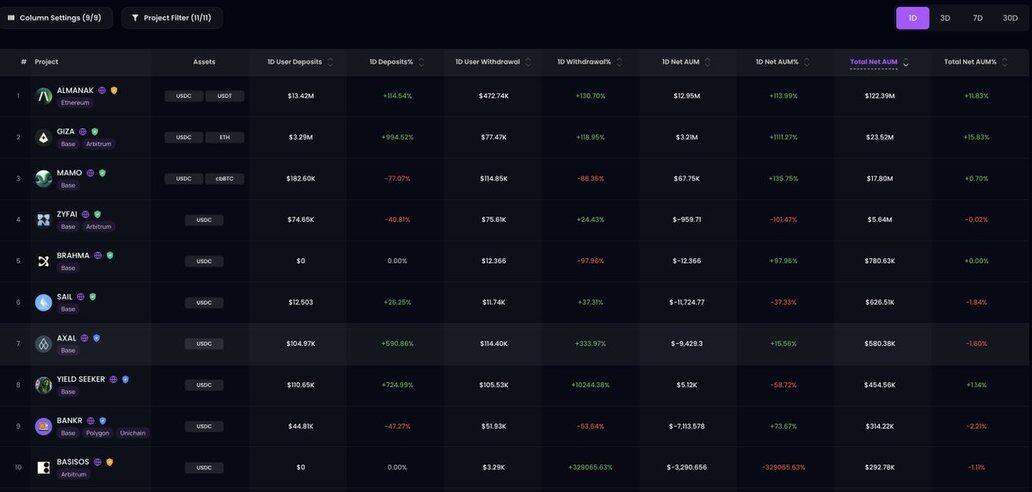1032x492 pixels.
Task: Sort by 1D Withdrawal% column arrows
Action: tap(619, 62)
